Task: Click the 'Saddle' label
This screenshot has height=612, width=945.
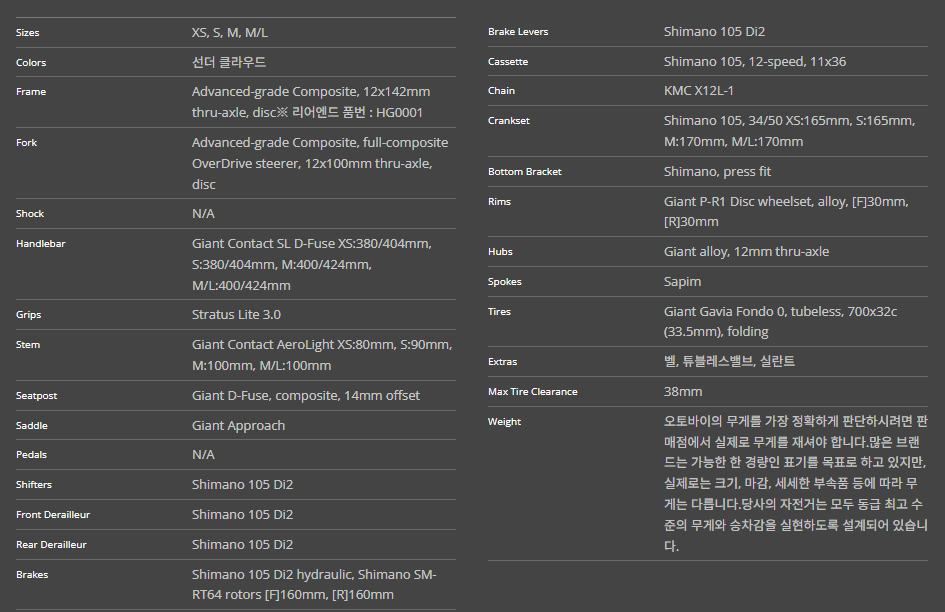Action: pyautogui.click(x=31, y=426)
